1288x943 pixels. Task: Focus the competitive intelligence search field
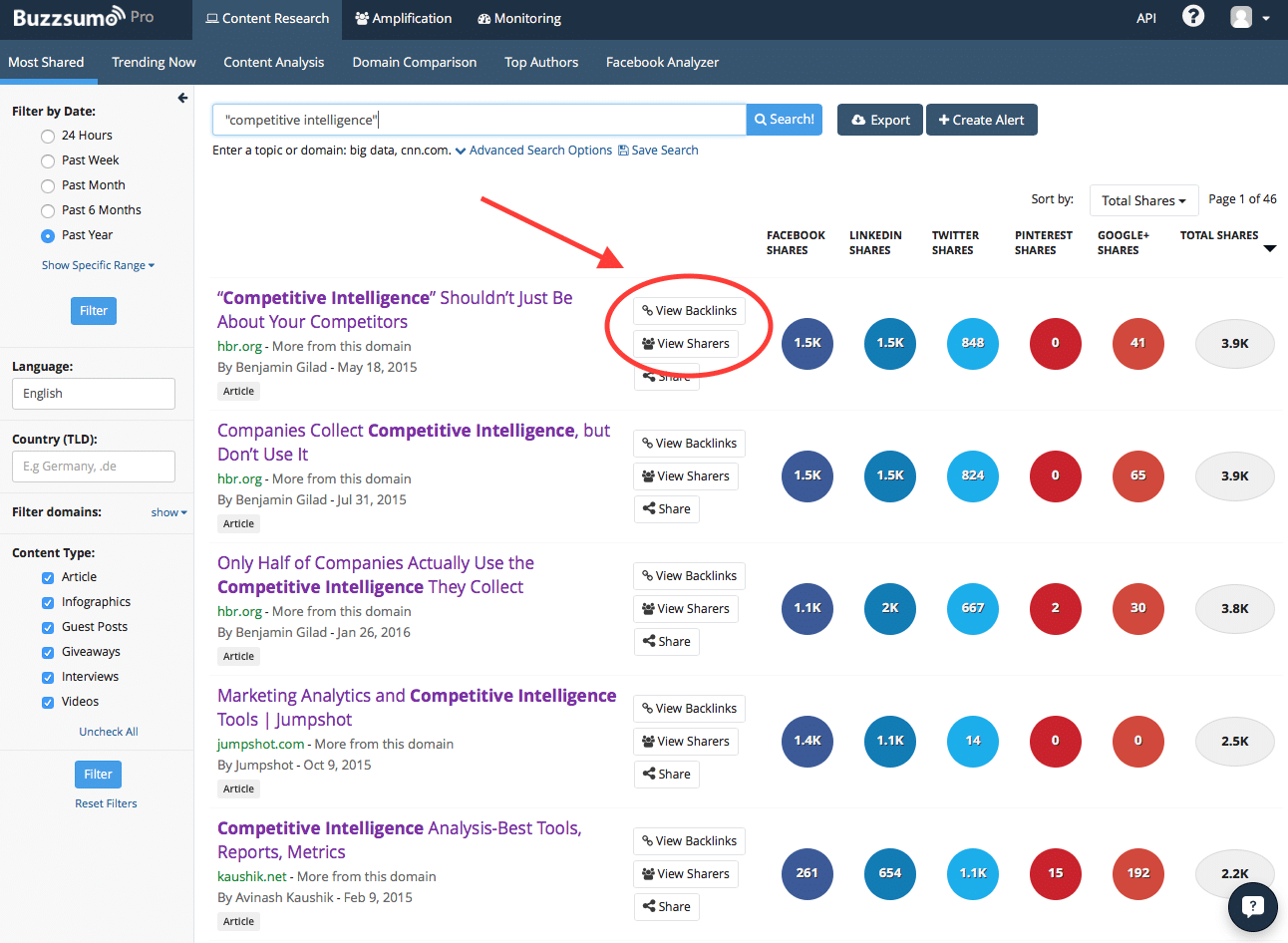(x=480, y=120)
